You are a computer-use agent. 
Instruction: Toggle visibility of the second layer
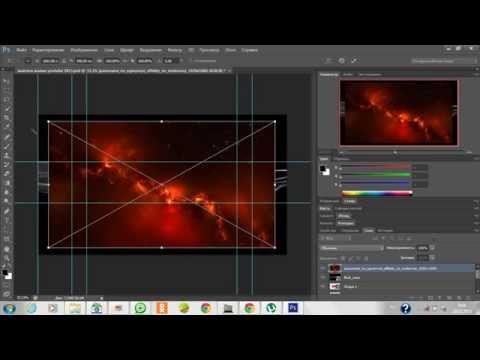click(x=323, y=277)
